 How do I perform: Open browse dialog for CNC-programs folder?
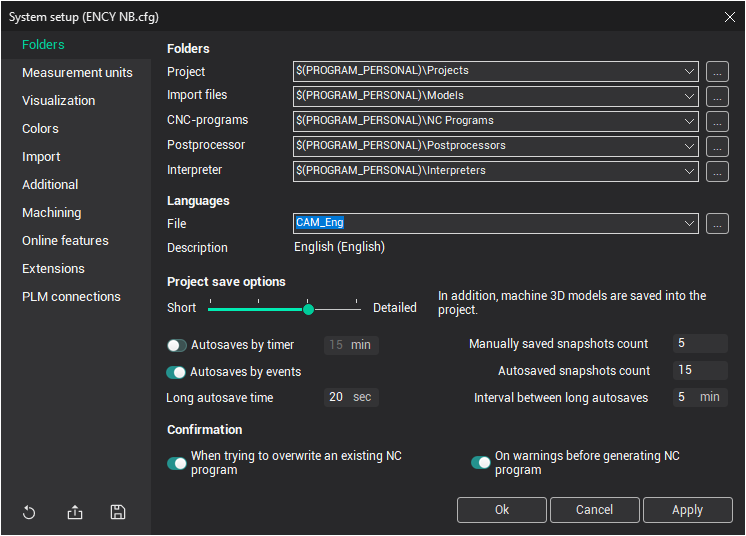coord(717,121)
